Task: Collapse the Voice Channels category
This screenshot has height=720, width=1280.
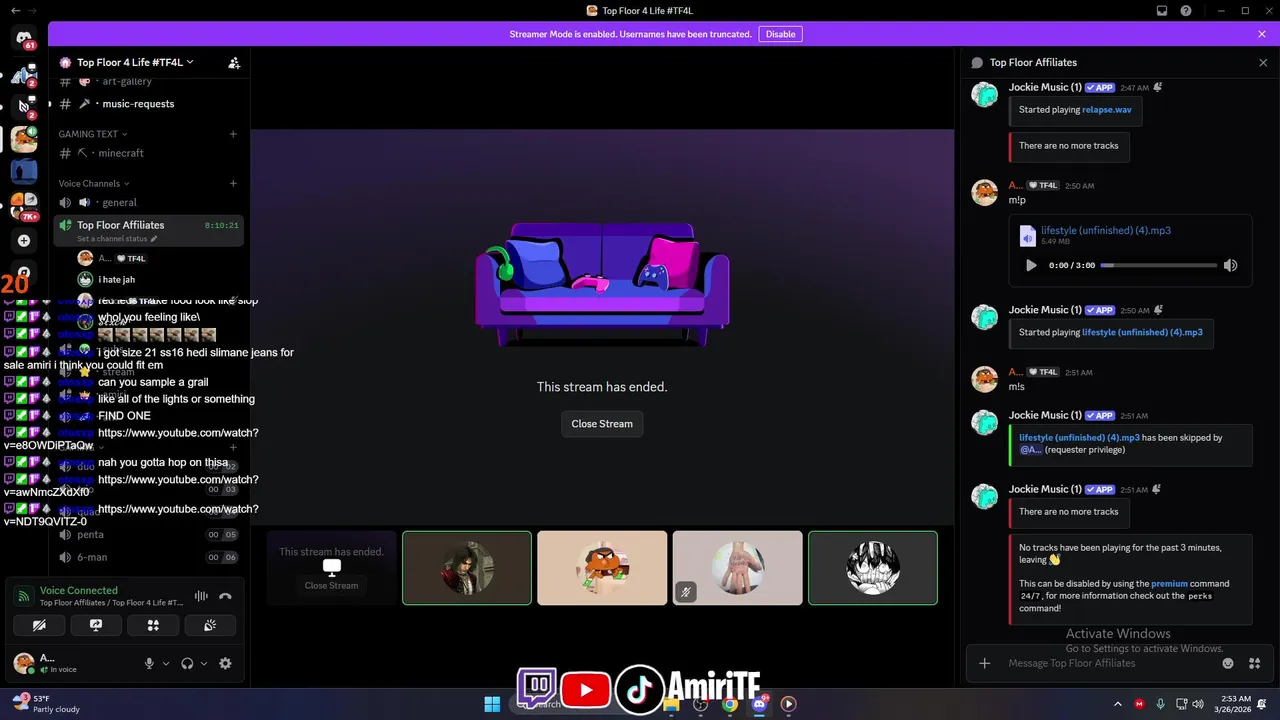Action: click(93, 184)
